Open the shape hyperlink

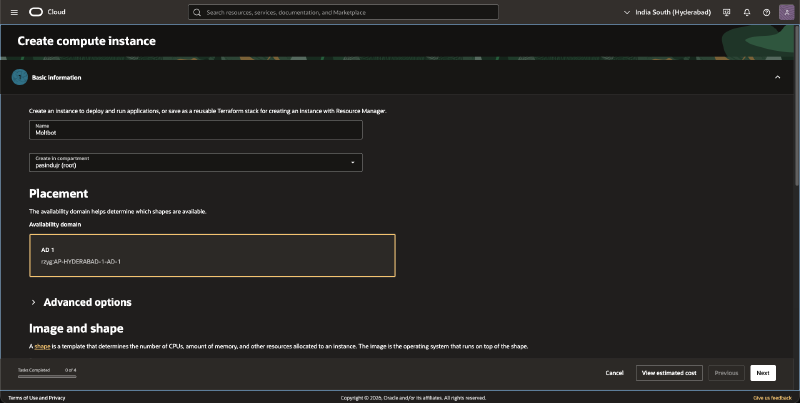(42, 346)
